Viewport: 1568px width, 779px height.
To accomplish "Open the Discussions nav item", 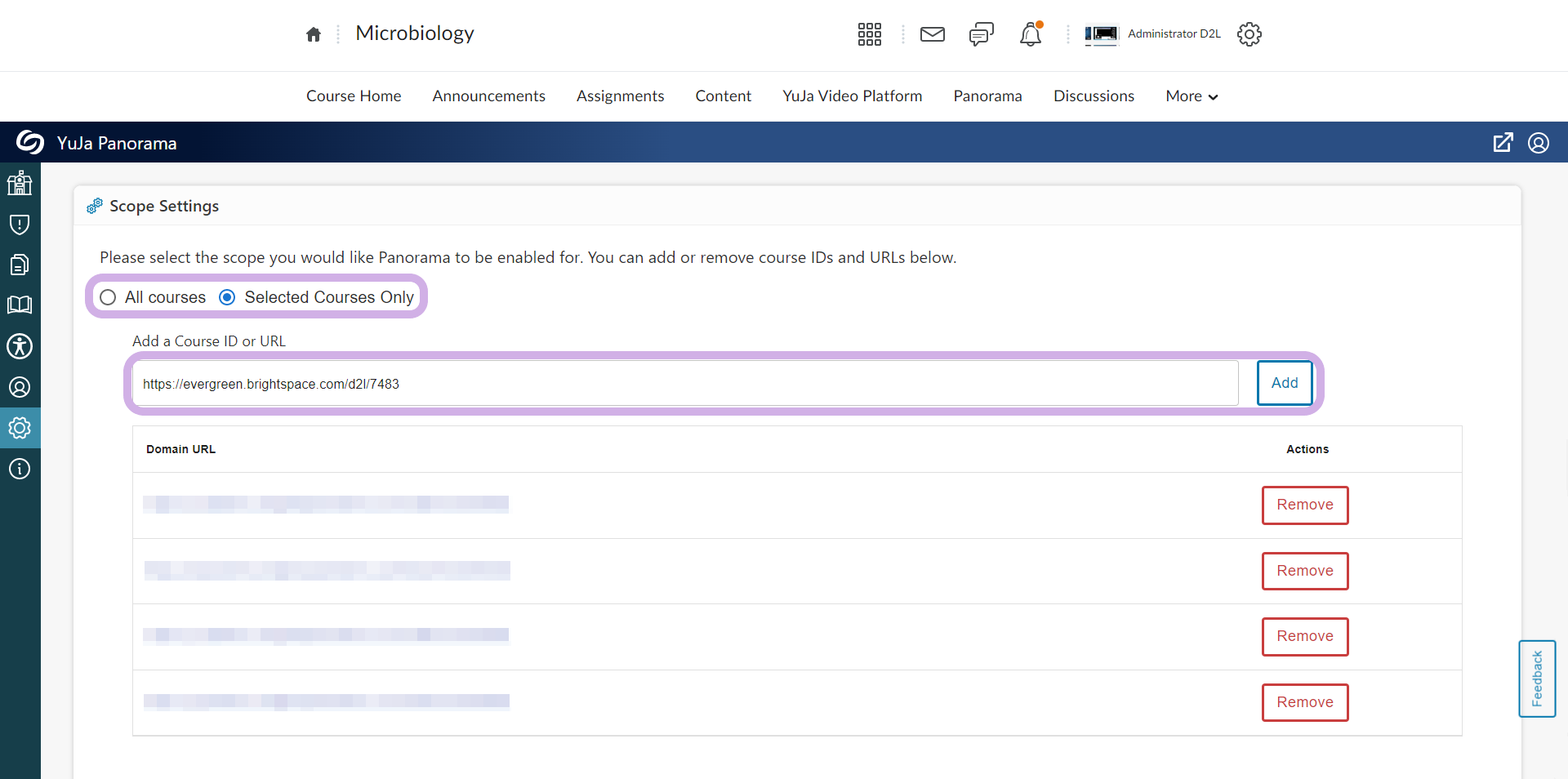I will [x=1094, y=96].
